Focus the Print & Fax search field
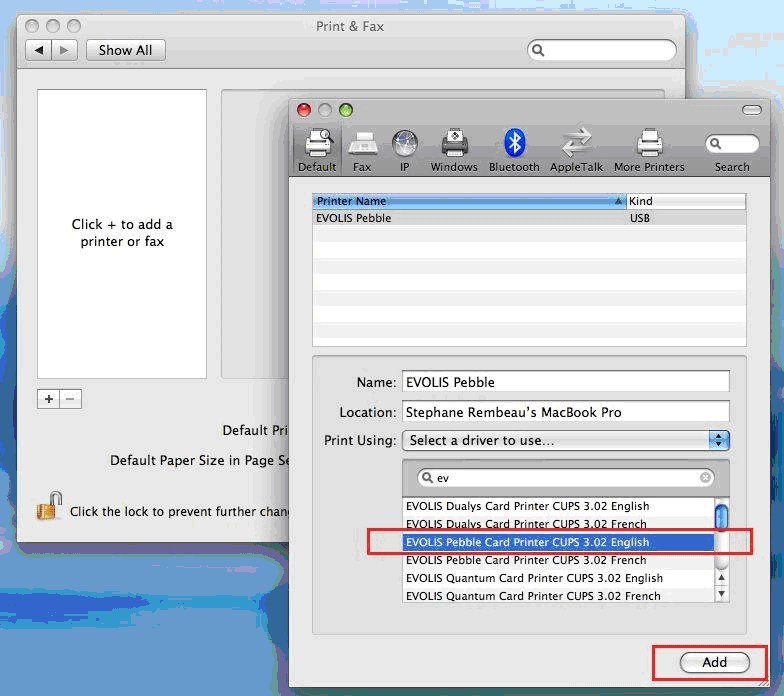The width and height of the screenshot is (784, 696). pos(602,50)
